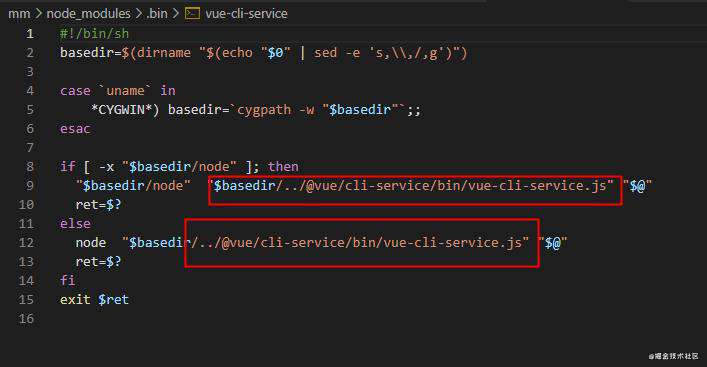The width and height of the screenshot is (707, 367).
Task: Expand the chevron after .bin breadcrumb
Action: click(176, 14)
